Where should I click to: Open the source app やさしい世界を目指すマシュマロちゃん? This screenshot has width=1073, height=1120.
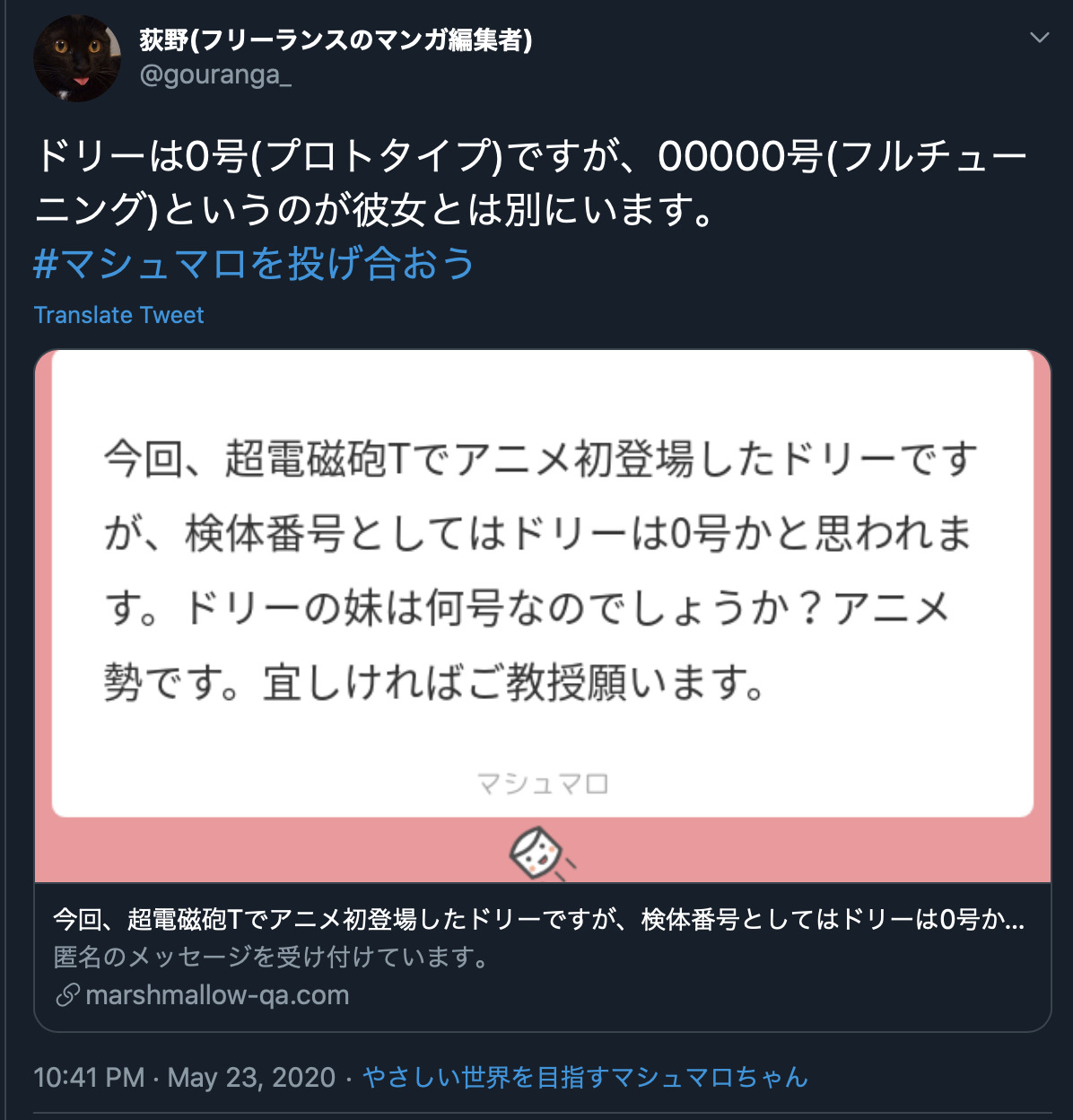tap(585, 1077)
